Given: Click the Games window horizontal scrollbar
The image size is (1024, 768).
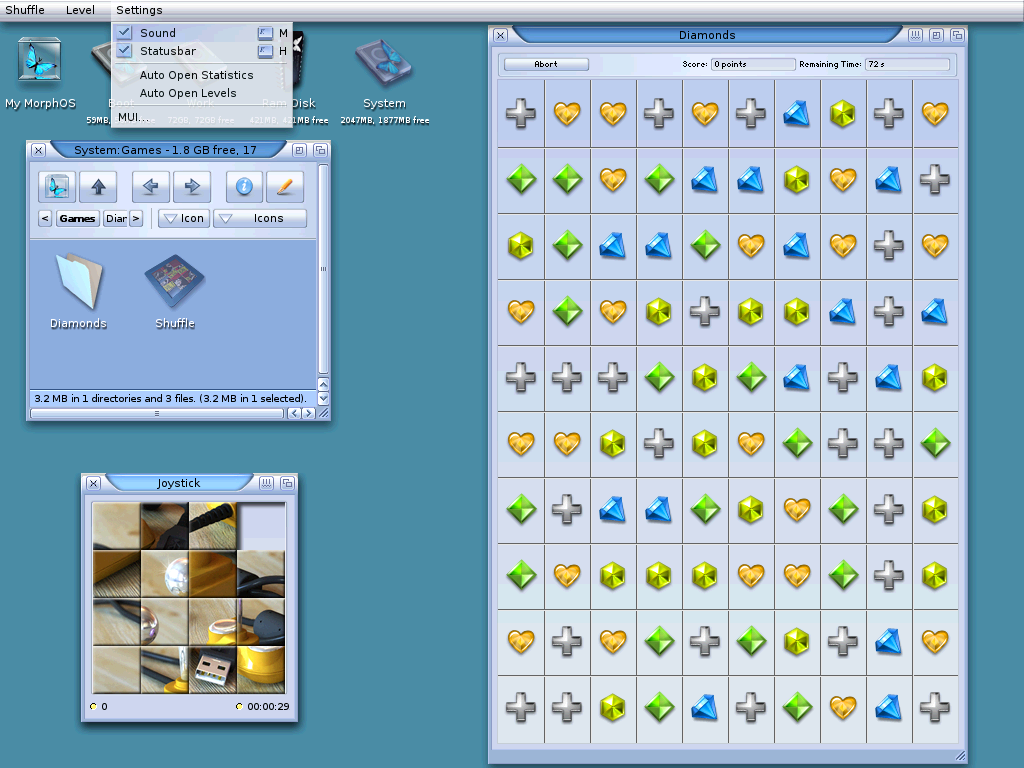Looking at the screenshot, I should (157, 413).
